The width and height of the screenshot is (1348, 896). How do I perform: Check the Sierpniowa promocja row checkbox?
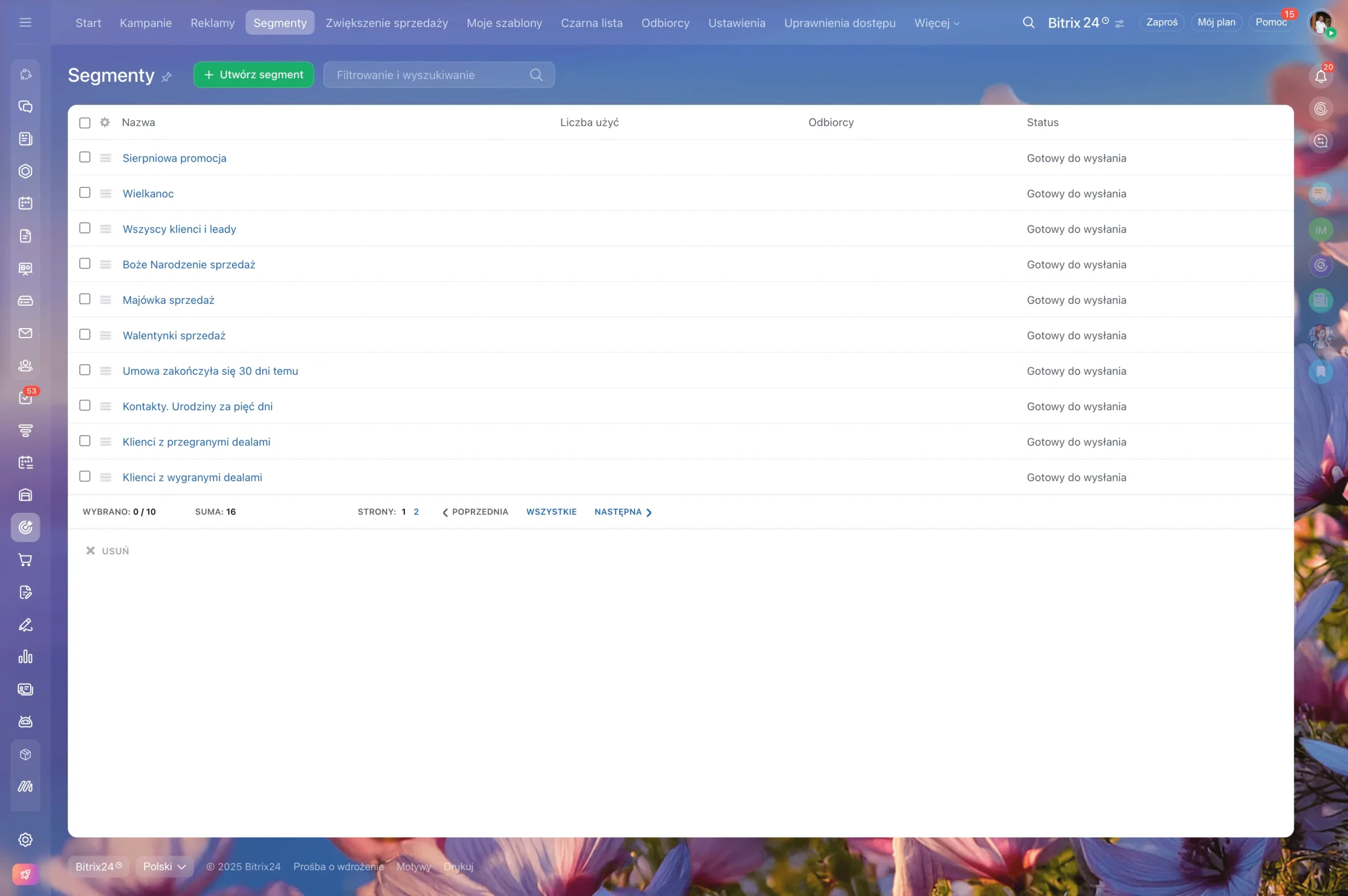click(x=85, y=157)
